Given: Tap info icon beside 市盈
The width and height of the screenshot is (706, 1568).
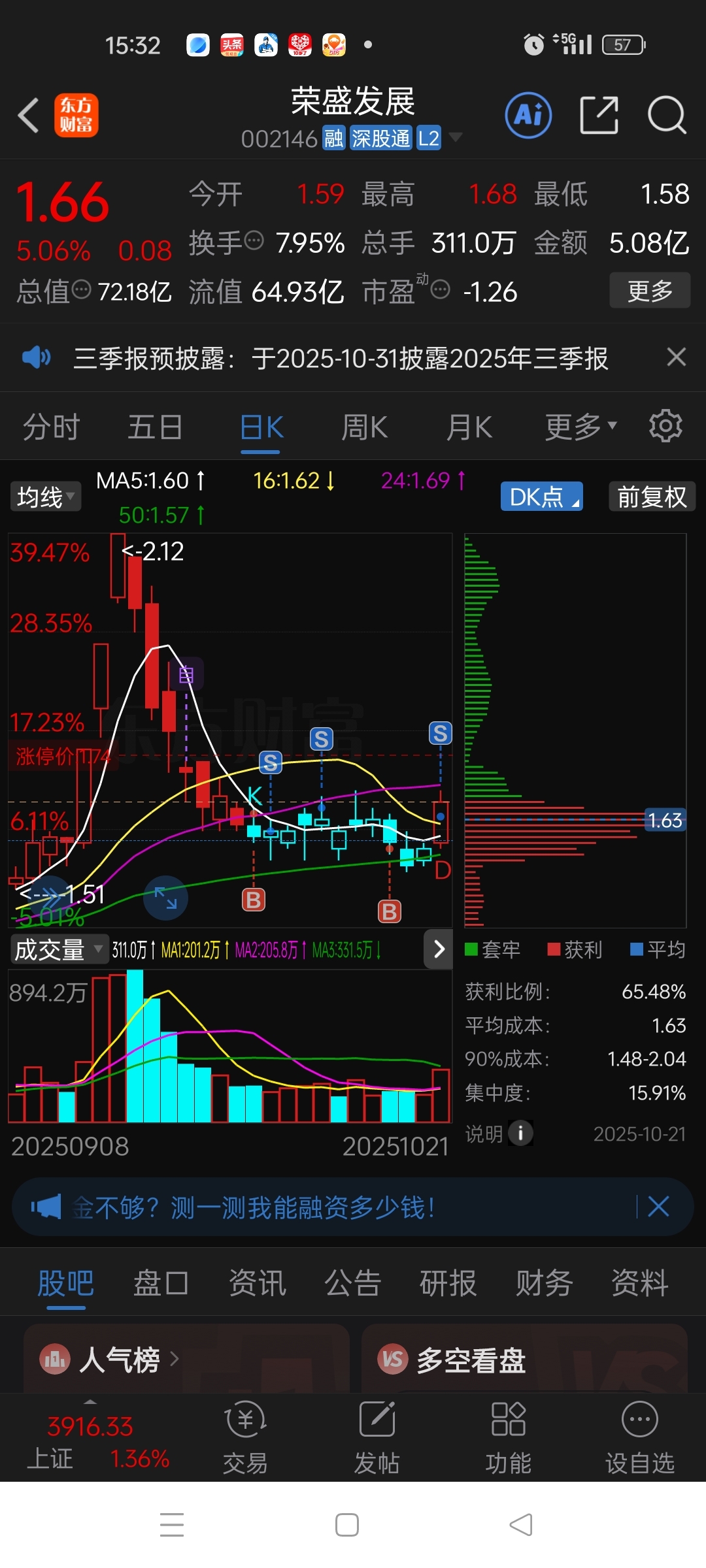Looking at the screenshot, I should pos(441,289).
